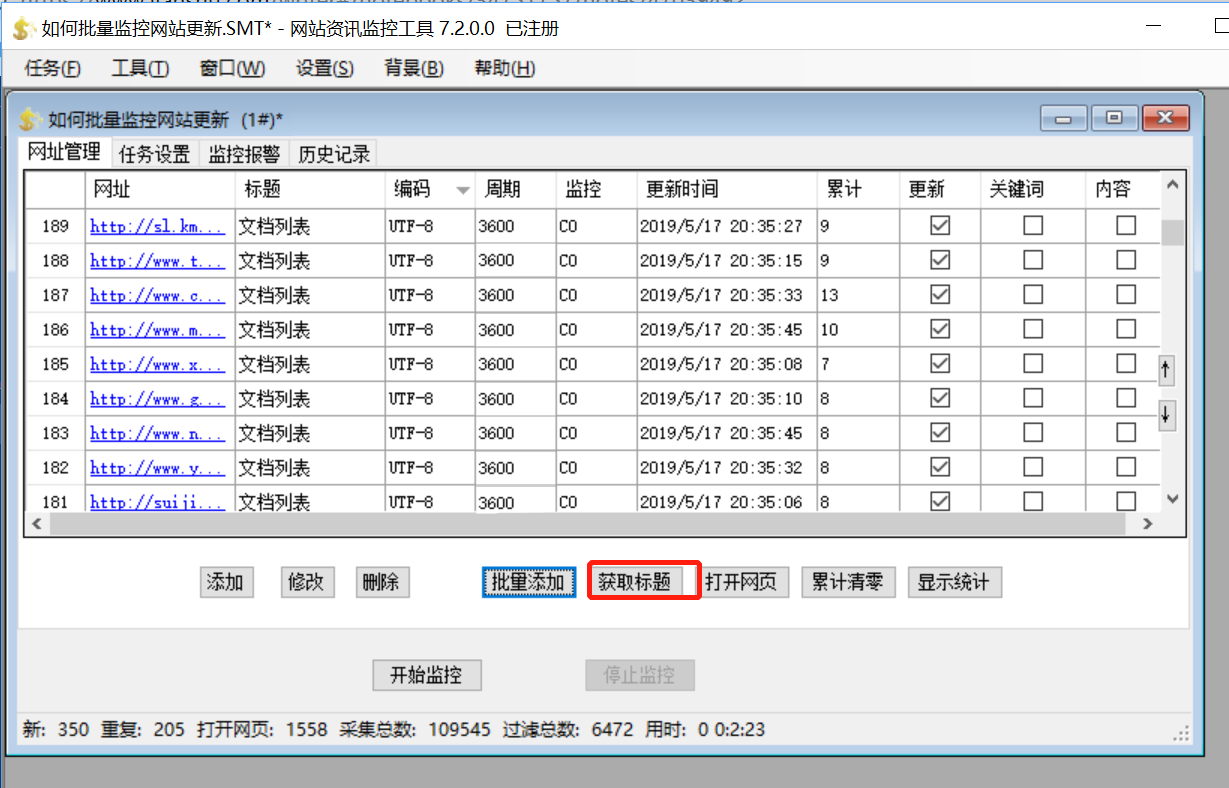Maximize the child task window

coord(1114,118)
